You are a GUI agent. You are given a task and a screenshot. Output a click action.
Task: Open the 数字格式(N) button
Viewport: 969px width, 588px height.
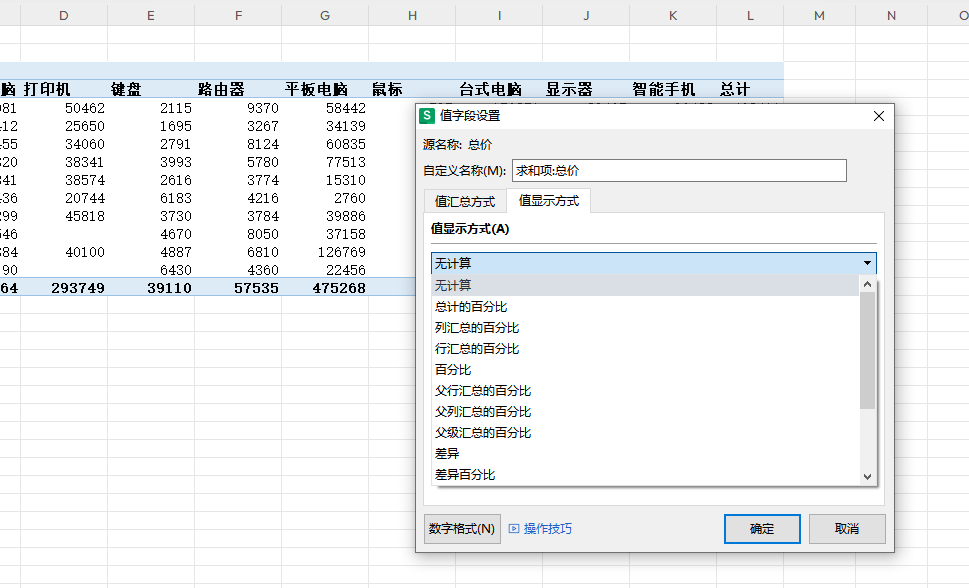pos(461,529)
